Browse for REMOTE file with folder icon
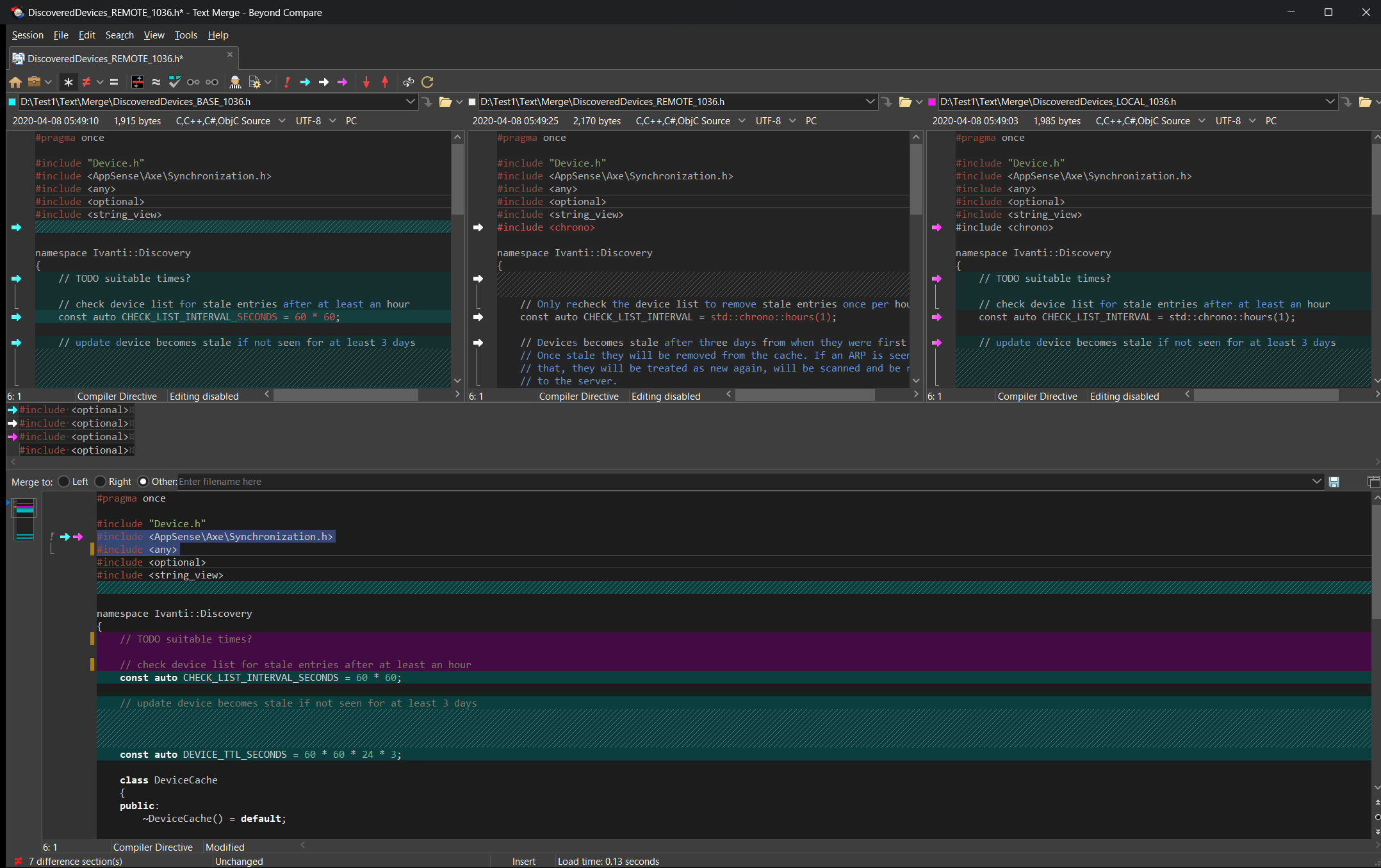The image size is (1381, 868). (x=905, y=102)
